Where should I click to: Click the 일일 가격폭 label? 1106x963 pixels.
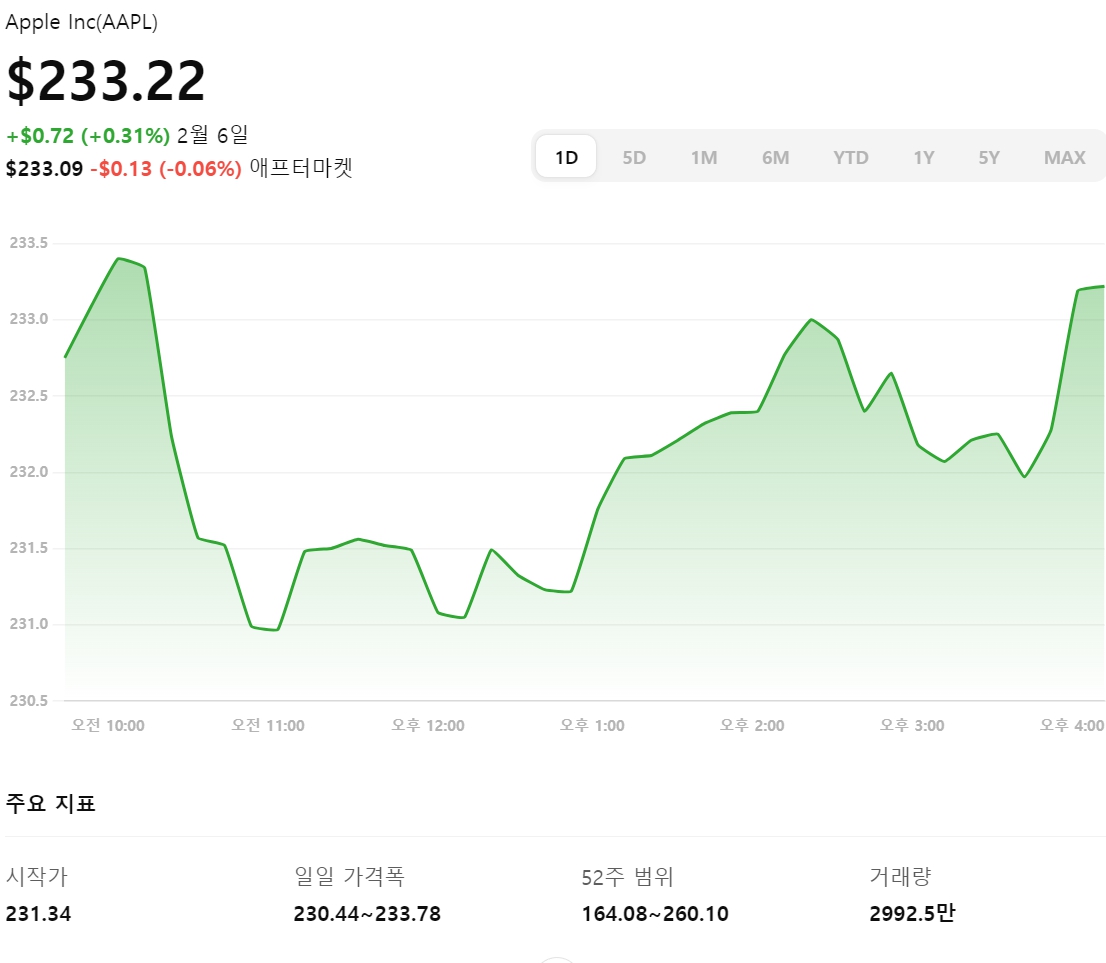(349, 876)
